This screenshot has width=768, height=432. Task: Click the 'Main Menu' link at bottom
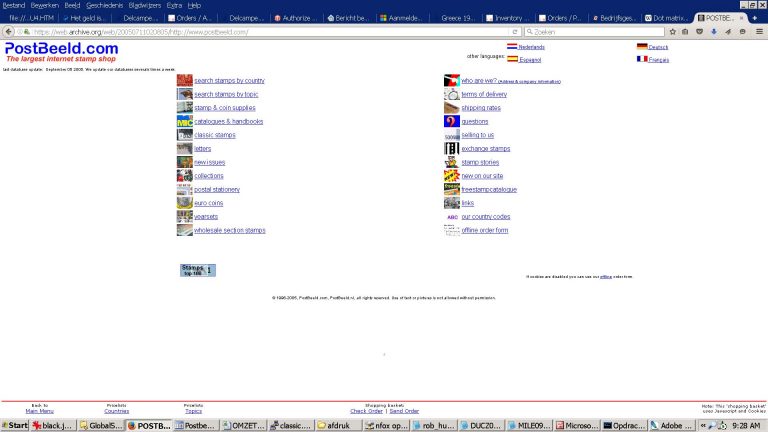click(40, 411)
